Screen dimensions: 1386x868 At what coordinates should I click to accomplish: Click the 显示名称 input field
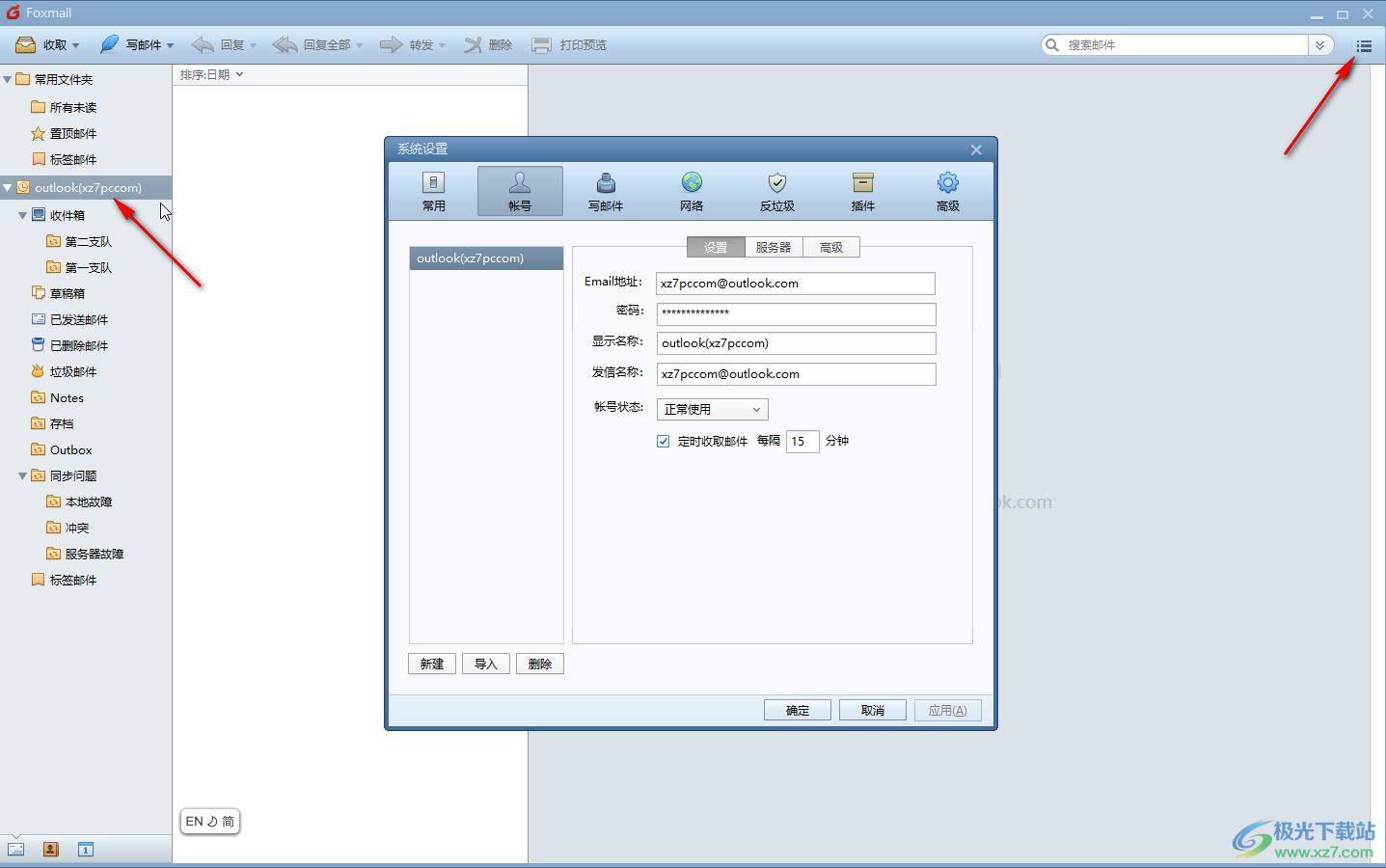click(796, 343)
